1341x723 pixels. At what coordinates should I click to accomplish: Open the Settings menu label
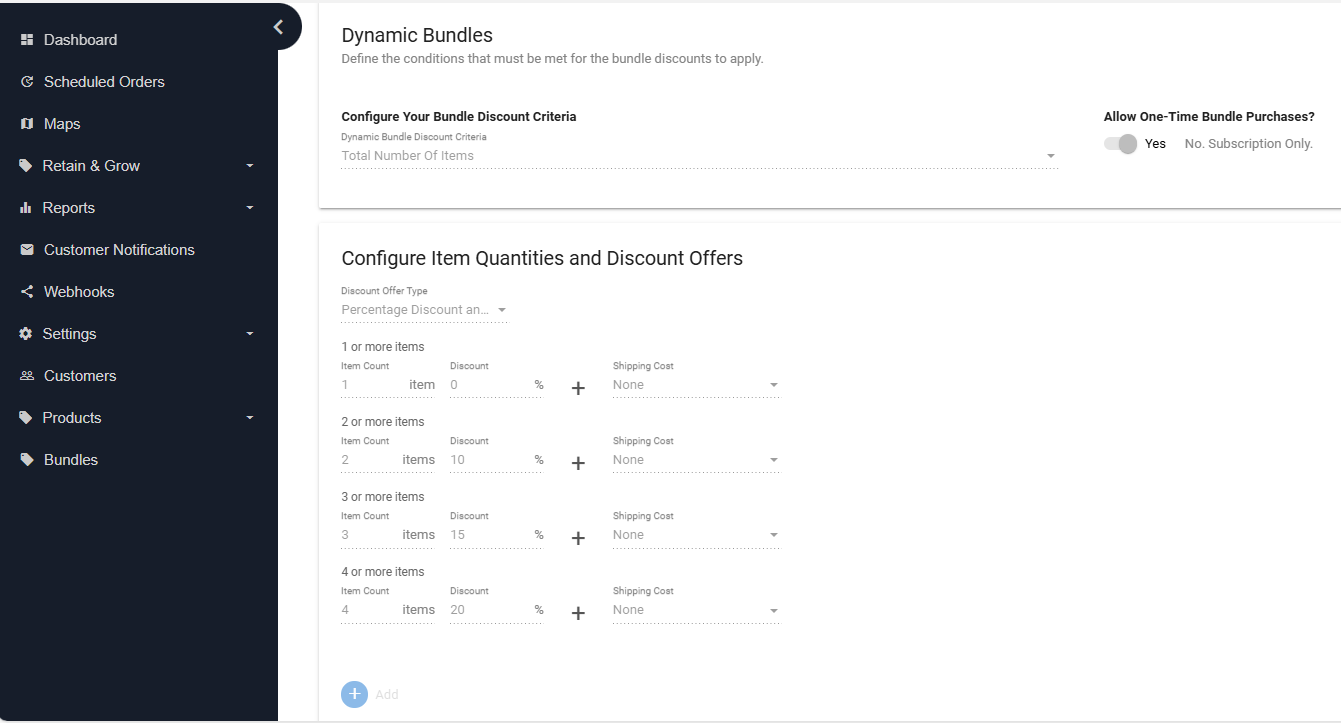coord(70,334)
